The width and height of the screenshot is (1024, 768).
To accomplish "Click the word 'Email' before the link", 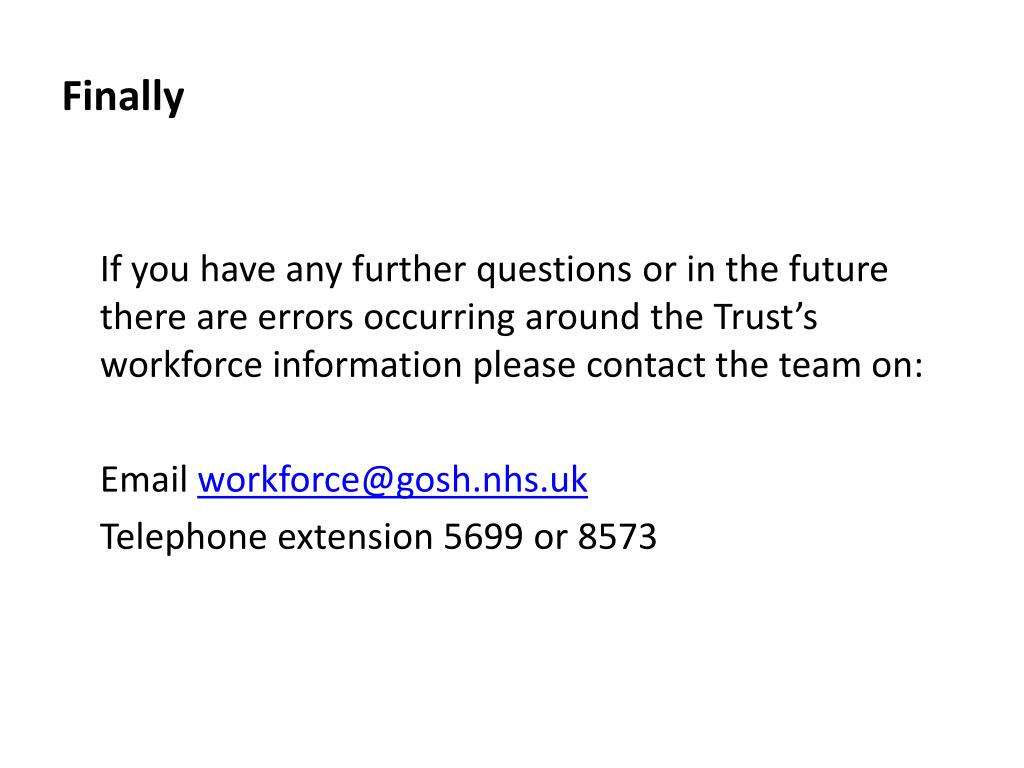I will pyautogui.click(x=144, y=479).
